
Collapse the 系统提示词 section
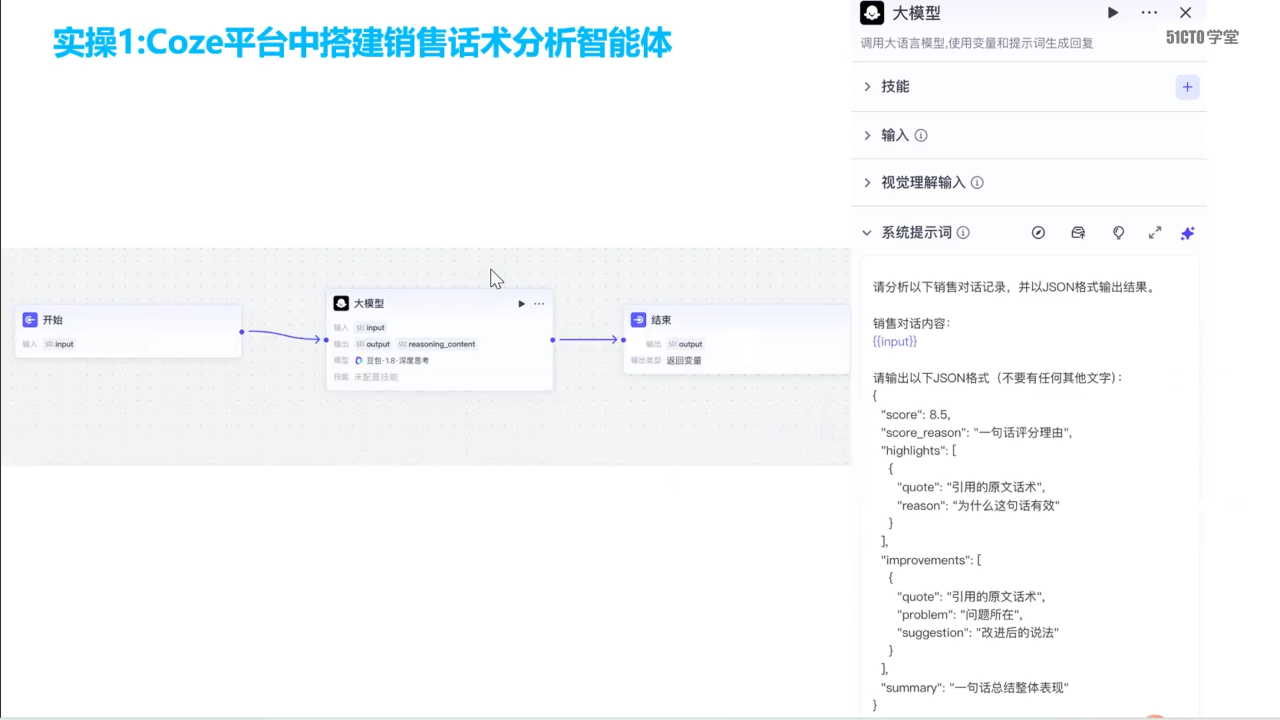point(867,233)
